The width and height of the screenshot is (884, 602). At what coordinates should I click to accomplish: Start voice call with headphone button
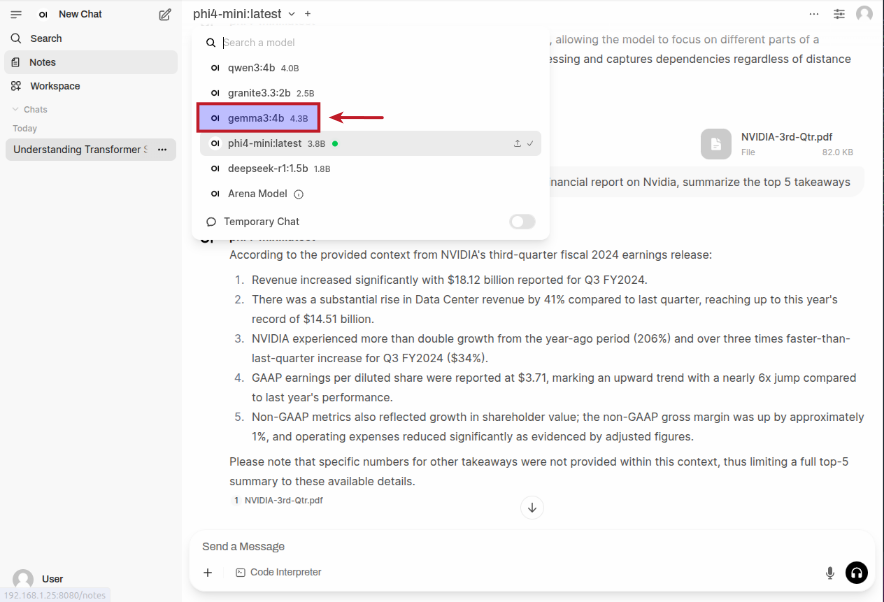[856, 573]
